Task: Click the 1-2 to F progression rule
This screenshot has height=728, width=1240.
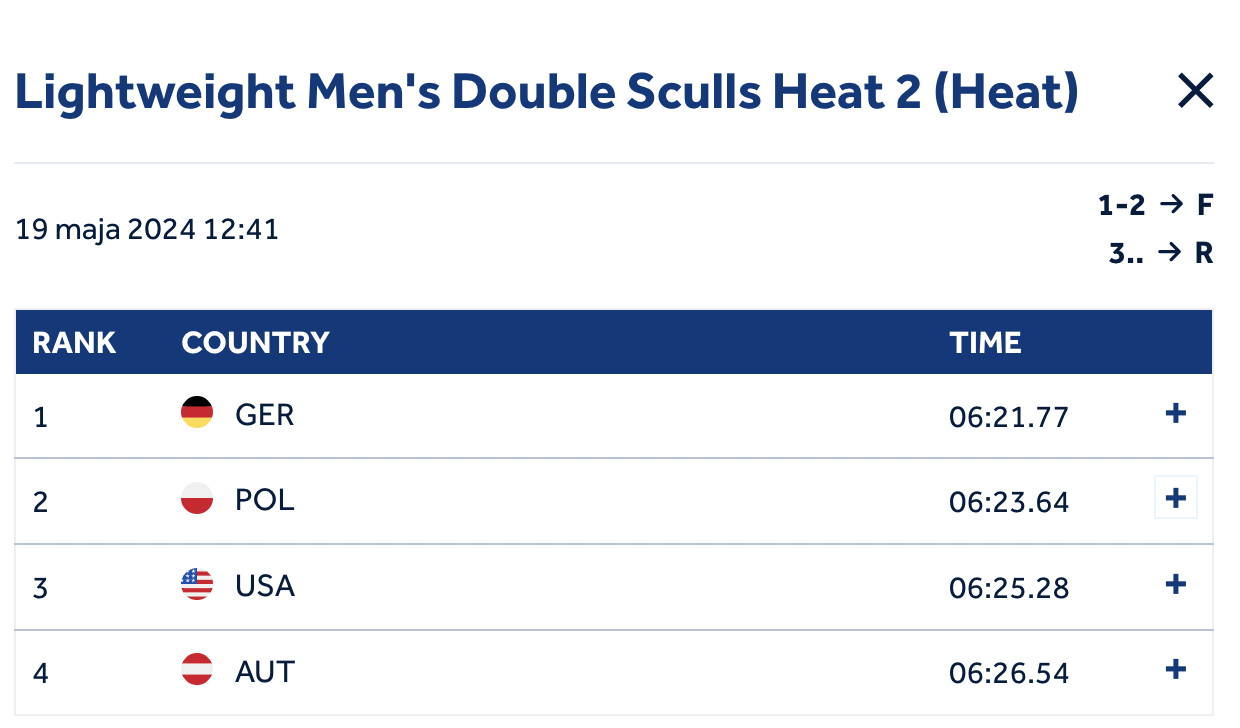Action: 1155,206
